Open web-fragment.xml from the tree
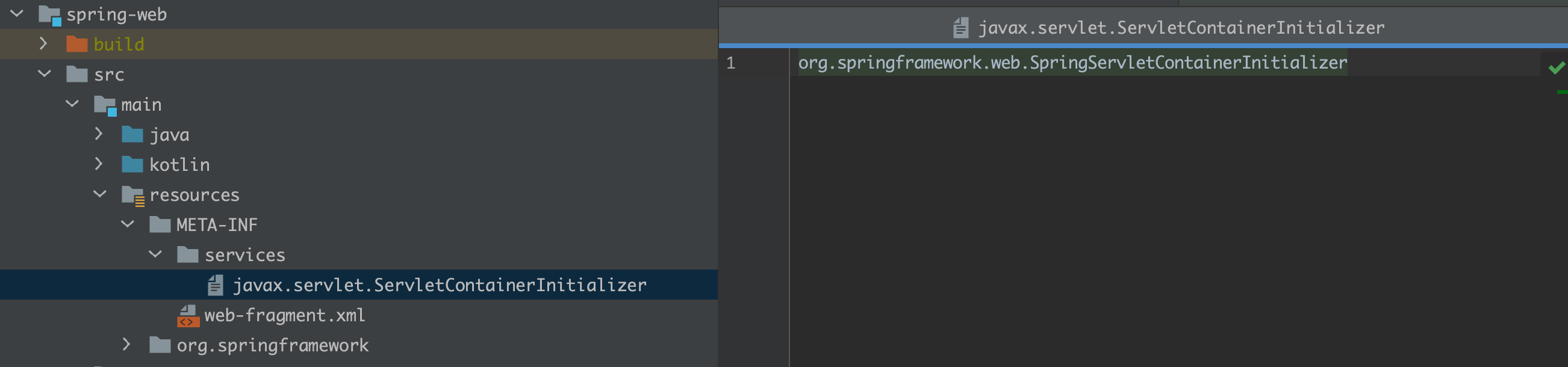The image size is (1568, 367). [284, 315]
